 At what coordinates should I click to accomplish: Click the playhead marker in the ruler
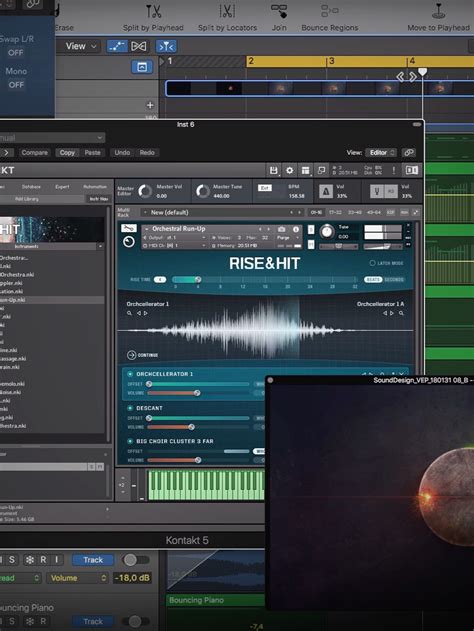(x=422, y=72)
